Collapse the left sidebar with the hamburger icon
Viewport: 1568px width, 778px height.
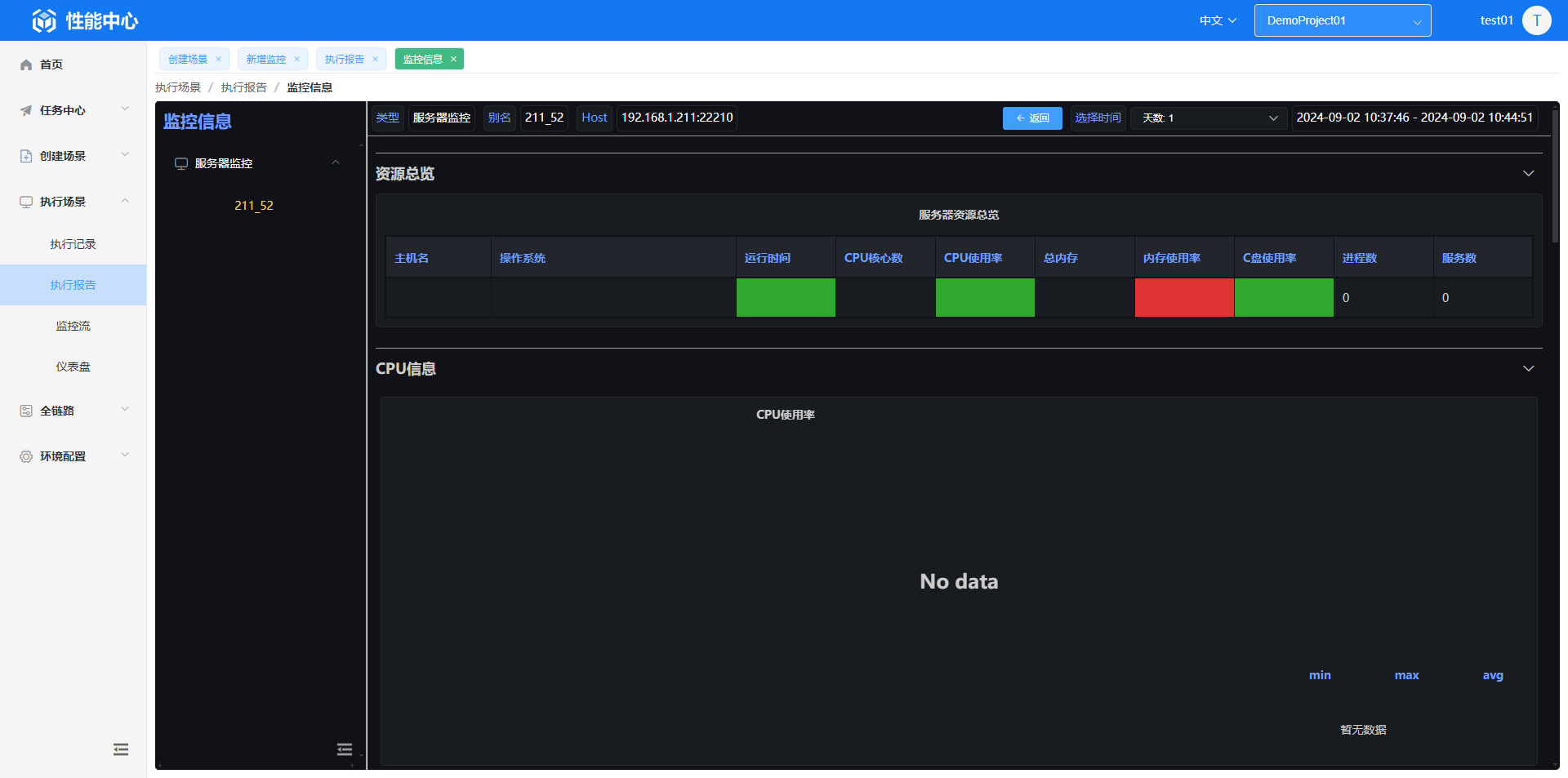(x=121, y=749)
